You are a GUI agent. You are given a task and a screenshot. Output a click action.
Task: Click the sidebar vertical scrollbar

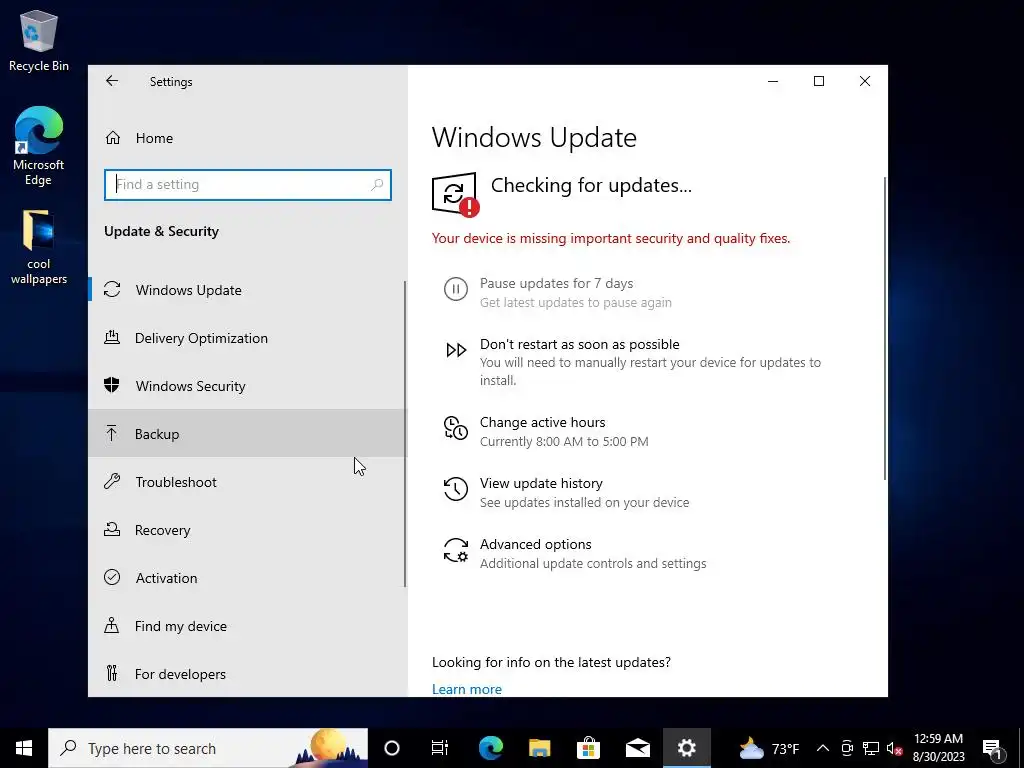pyautogui.click(x=405, y=434)
